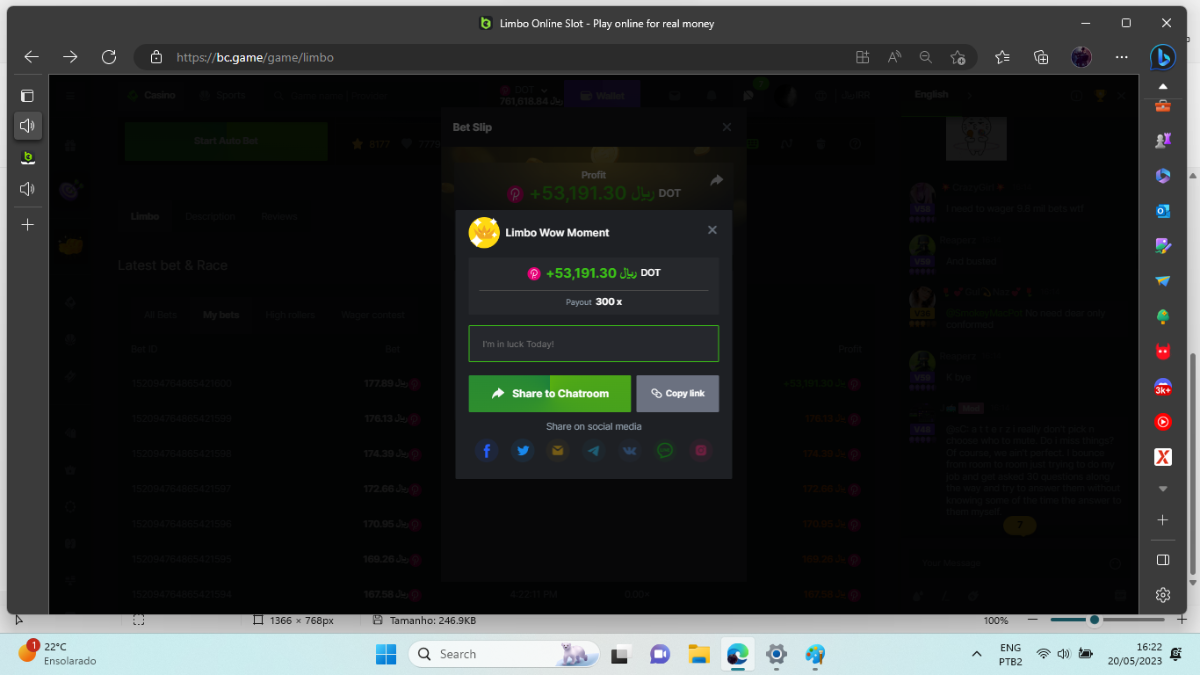Open File Explorer from the taskbar

(698, 654)
